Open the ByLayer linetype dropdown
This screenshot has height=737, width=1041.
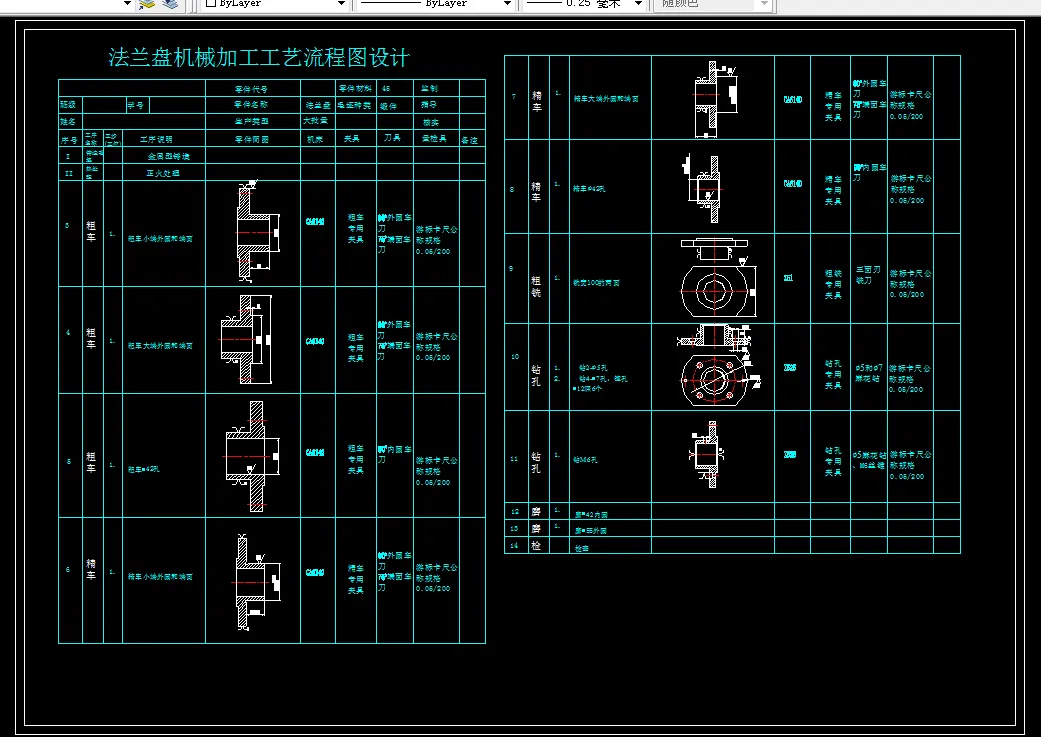click(436, 4)
